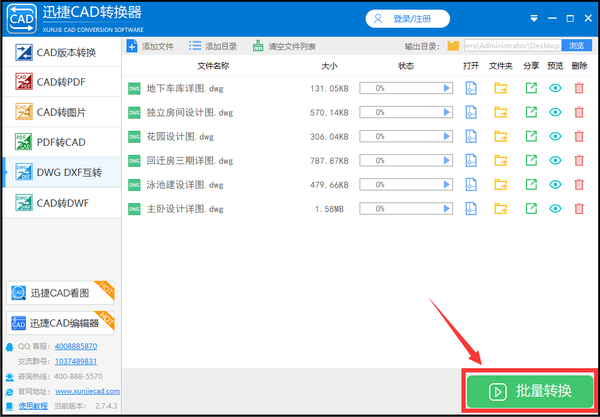Launch 迅捷CAD编辑器 editor
The image size is (600, 417).
tap(60, 323)
